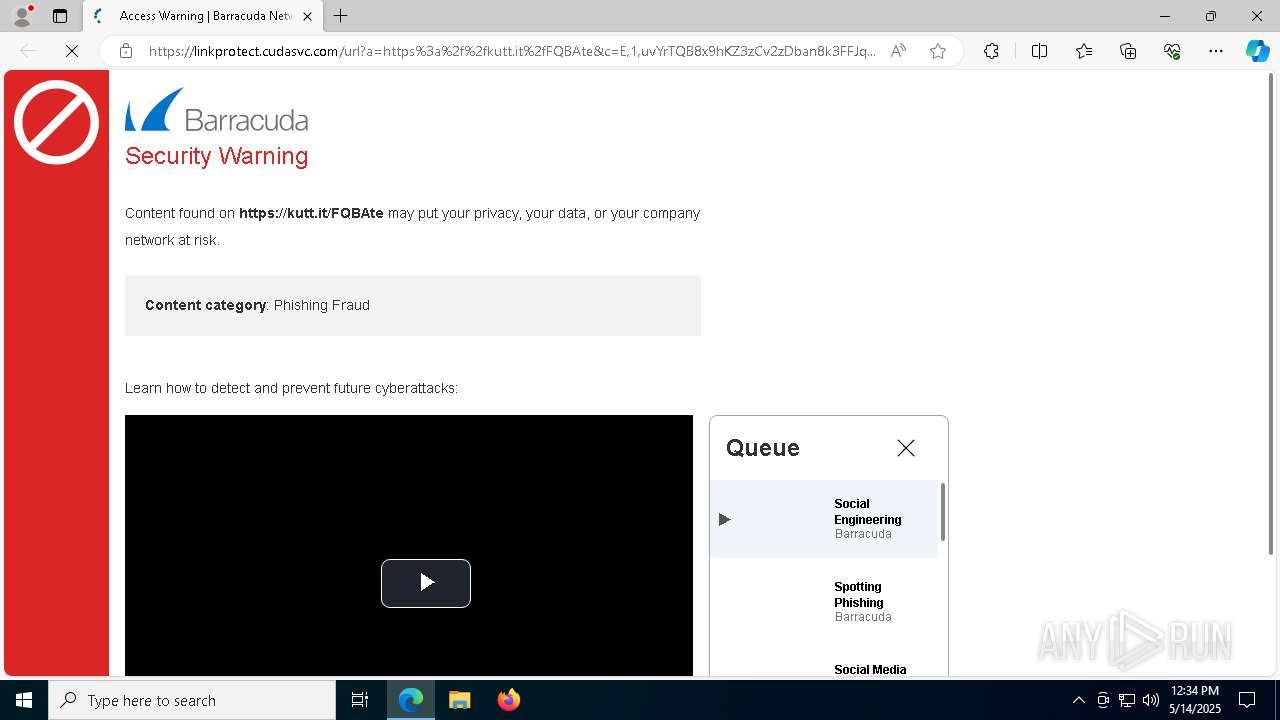Click the page vertical scrollbar
The height and width of the screenshot is (720, 1280).
click(x=1271, y=313)
